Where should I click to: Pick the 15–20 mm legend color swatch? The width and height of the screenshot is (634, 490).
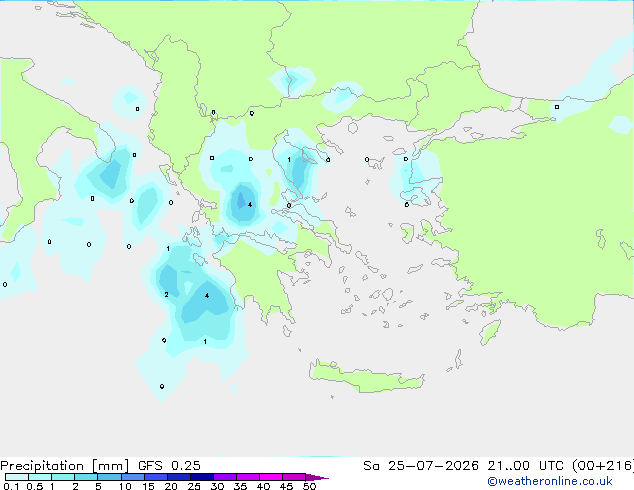pyautogui.click(x=155, y=477)
